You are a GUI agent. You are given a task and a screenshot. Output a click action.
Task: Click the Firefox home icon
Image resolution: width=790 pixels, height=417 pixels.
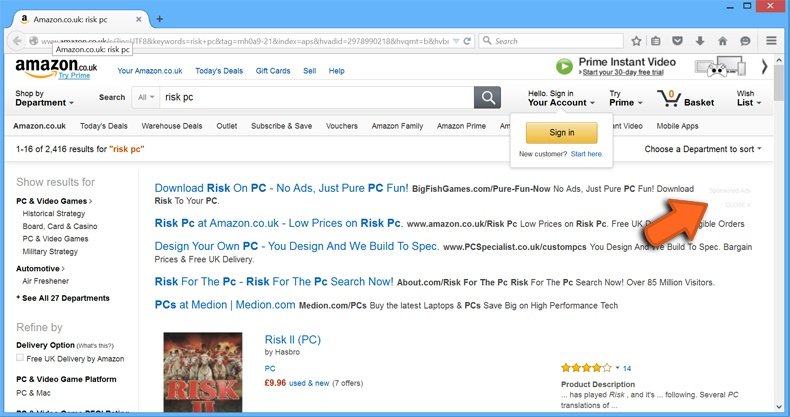pos(722,41)
